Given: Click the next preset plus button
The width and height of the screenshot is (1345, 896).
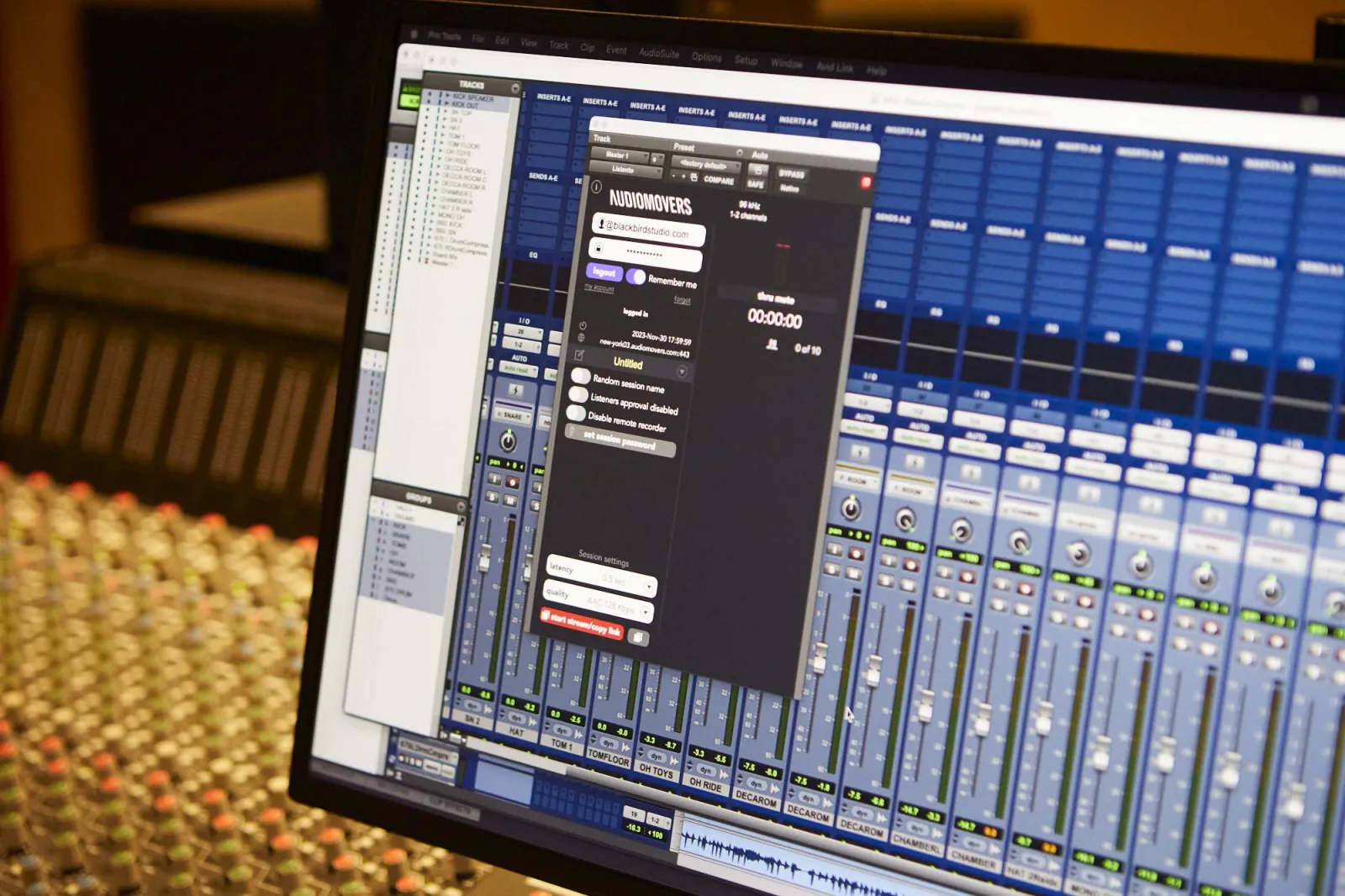Looking at the screenshot, I should 683,177.
